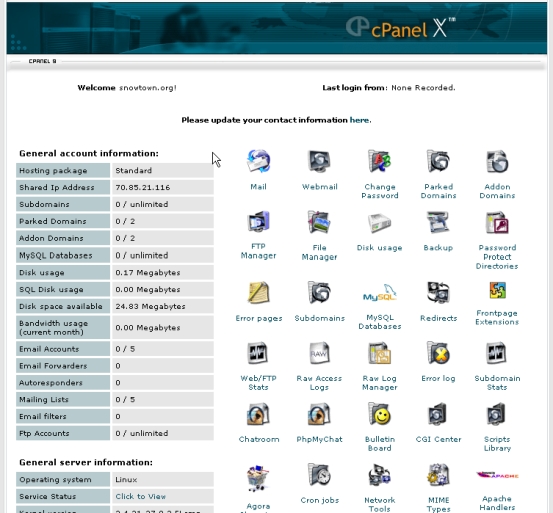Click the Redirects text link

[x=438, y=318]
